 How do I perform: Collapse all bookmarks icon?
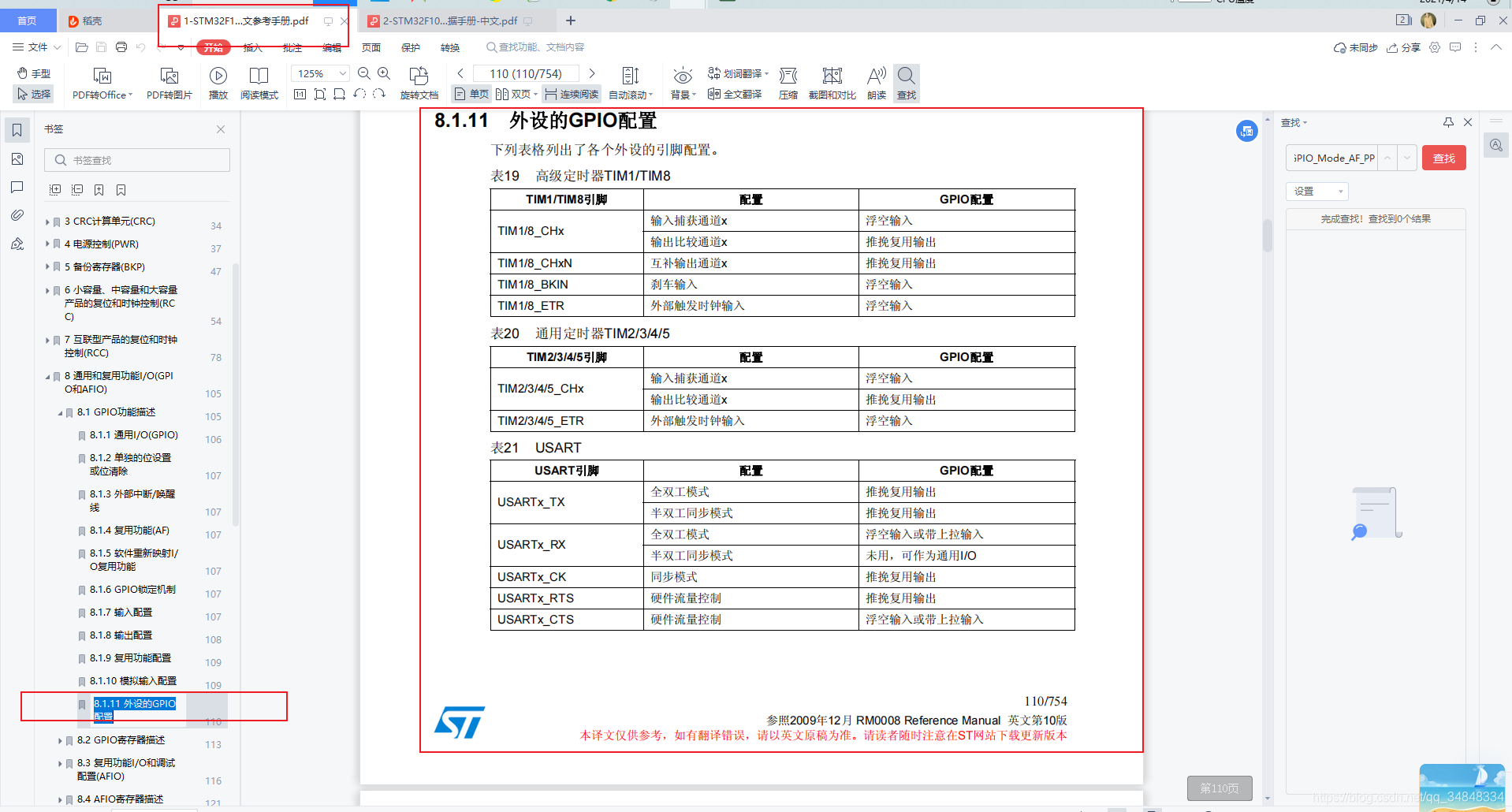pos(77,190)
